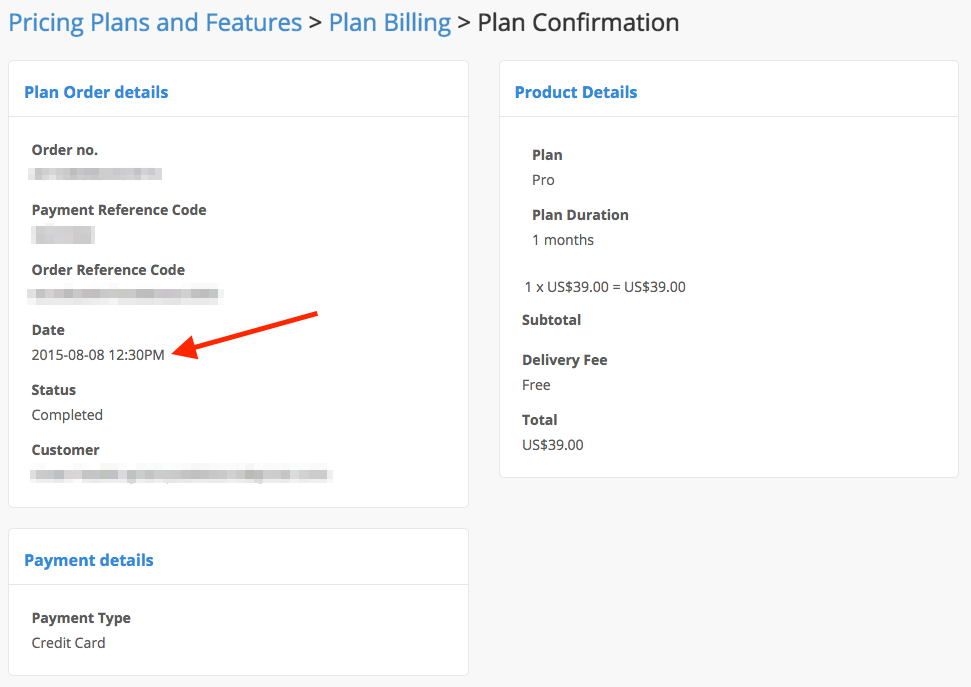Select the Free delivery fee value
The height and width of the screenshot is (687, 971).
[x=536, y=385]
